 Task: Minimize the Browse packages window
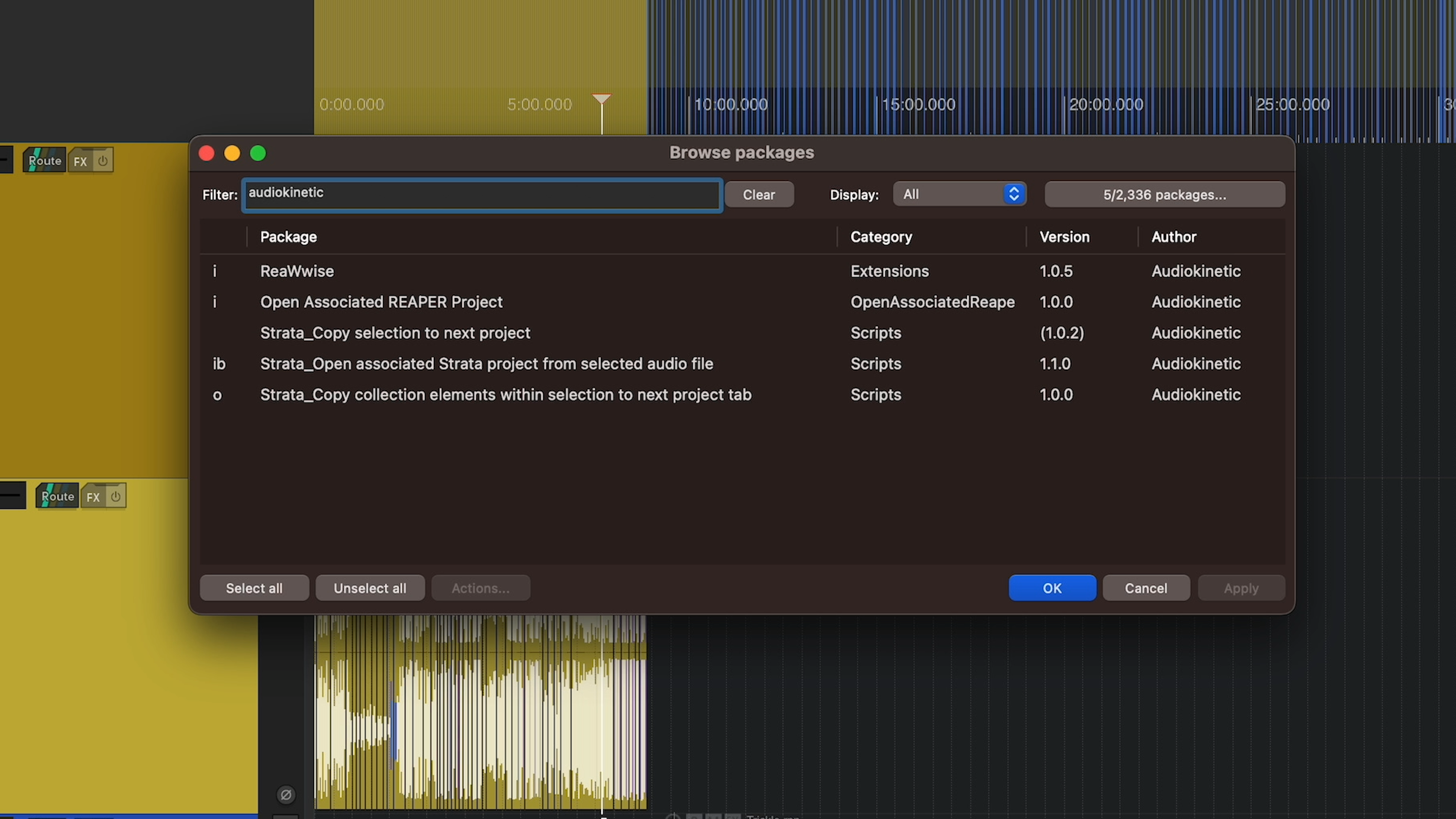point(232,153)
